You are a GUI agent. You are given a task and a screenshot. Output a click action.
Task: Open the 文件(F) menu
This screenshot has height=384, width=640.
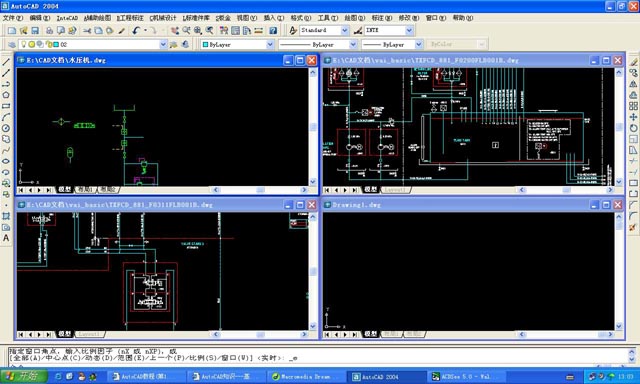point(13,18)
